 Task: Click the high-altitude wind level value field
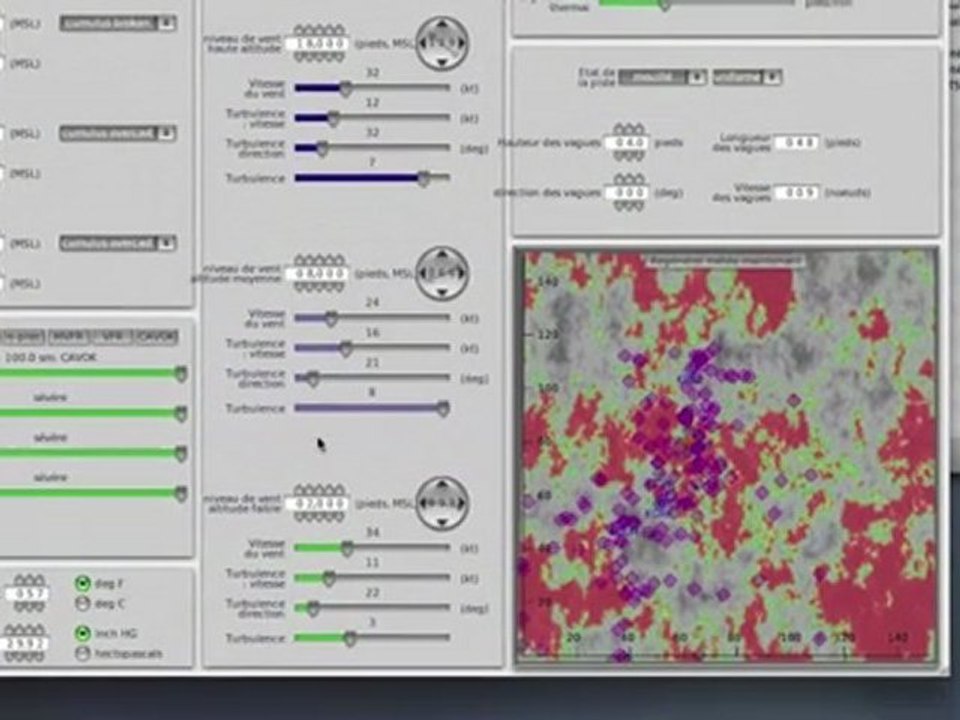pyautogui.click(x=317, y=44)
